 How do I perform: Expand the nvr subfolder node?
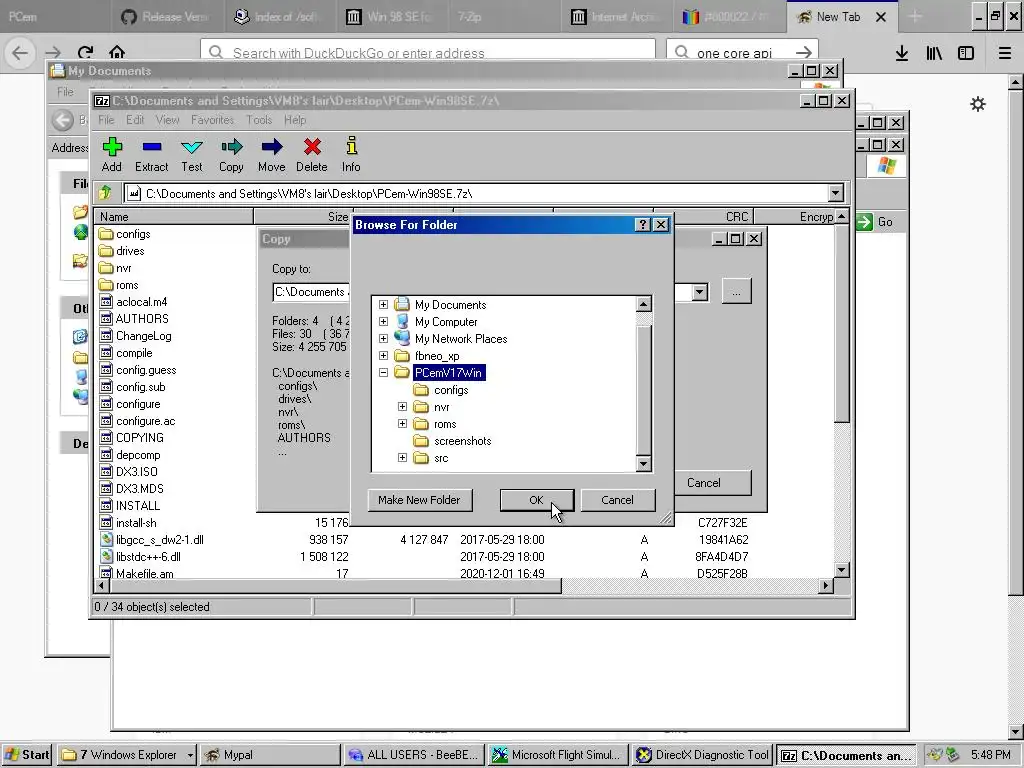coord(402,406)
